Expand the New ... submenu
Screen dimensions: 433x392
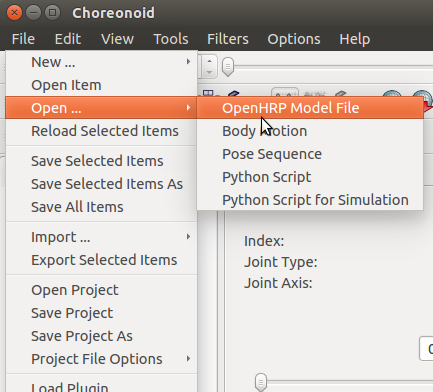pos(101,62)
